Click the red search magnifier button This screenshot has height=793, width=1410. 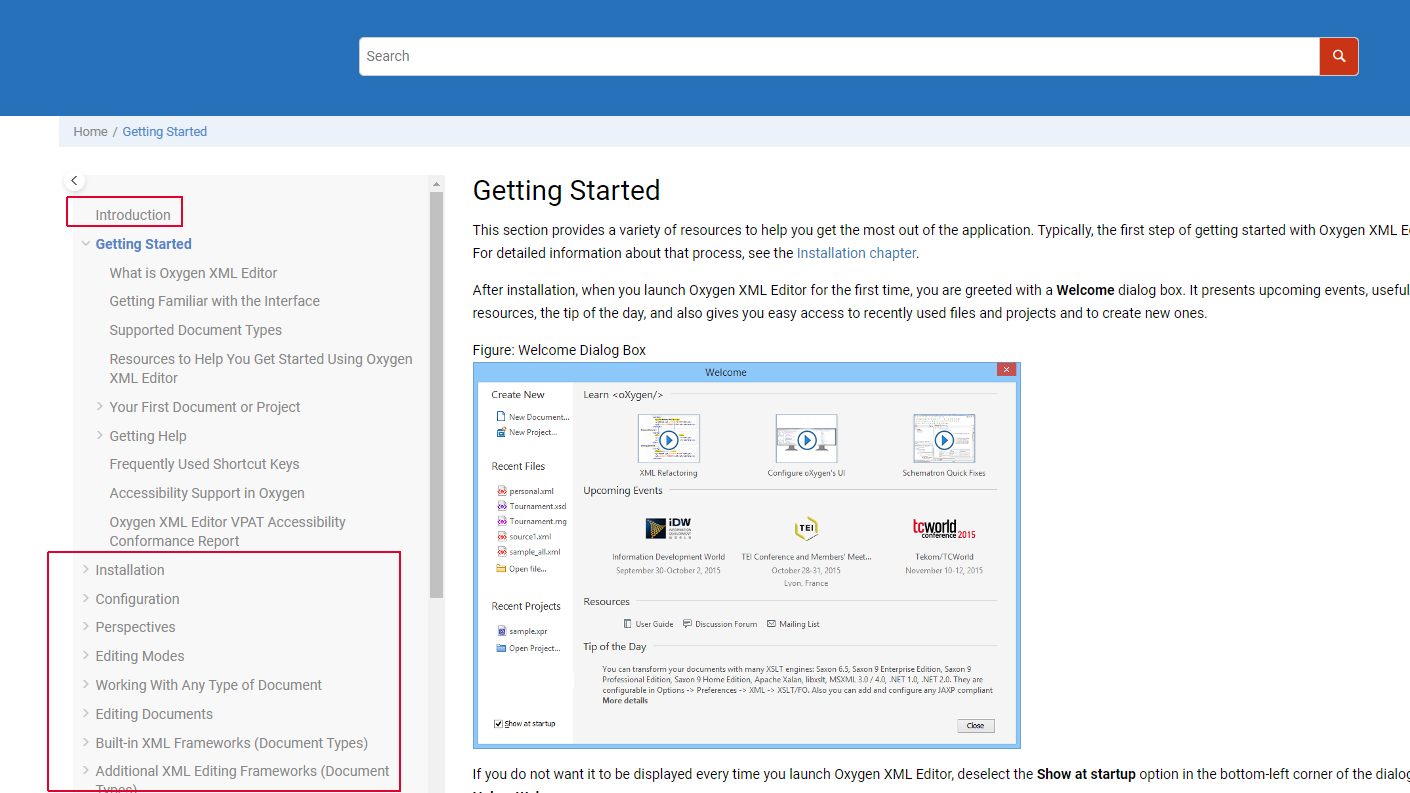pos(1339,56)
